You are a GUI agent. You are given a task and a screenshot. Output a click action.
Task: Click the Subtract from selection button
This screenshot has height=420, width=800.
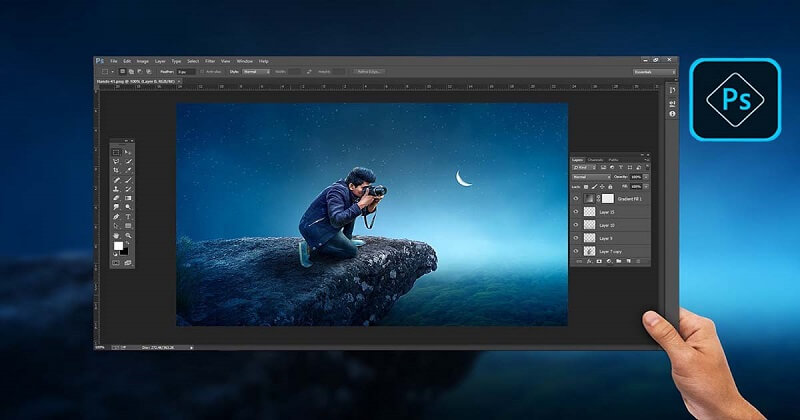139,72
